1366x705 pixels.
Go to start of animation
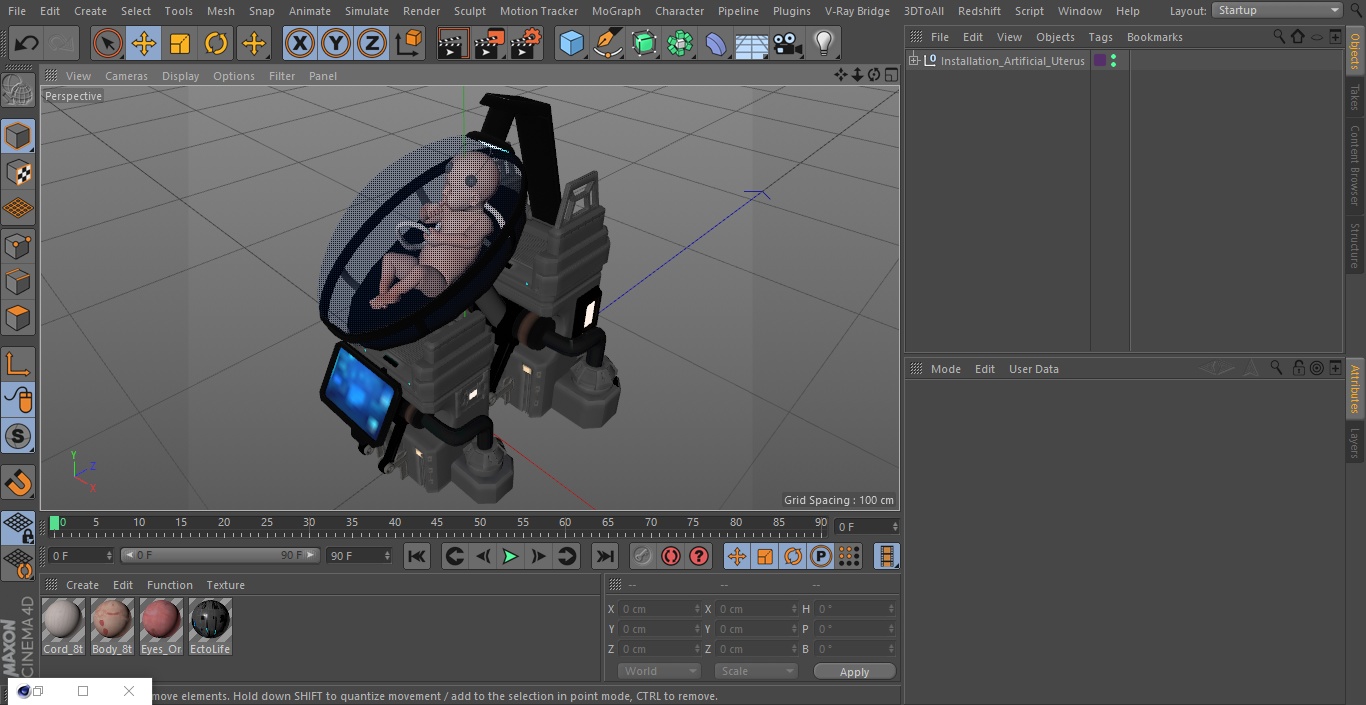pyautogui.click(x=417, y=556)
